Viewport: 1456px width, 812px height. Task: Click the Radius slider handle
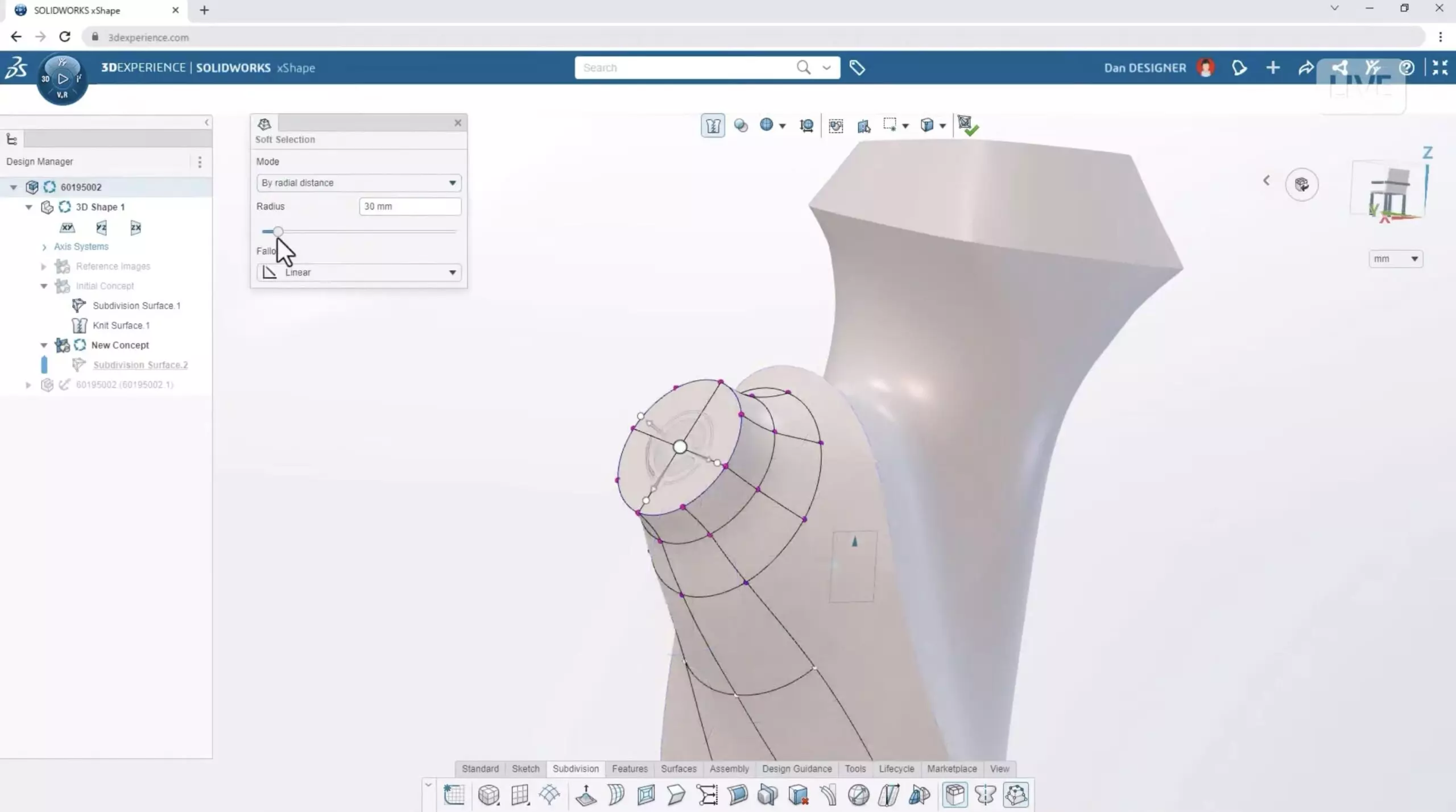pyautogui.click(x=278, y=231)
